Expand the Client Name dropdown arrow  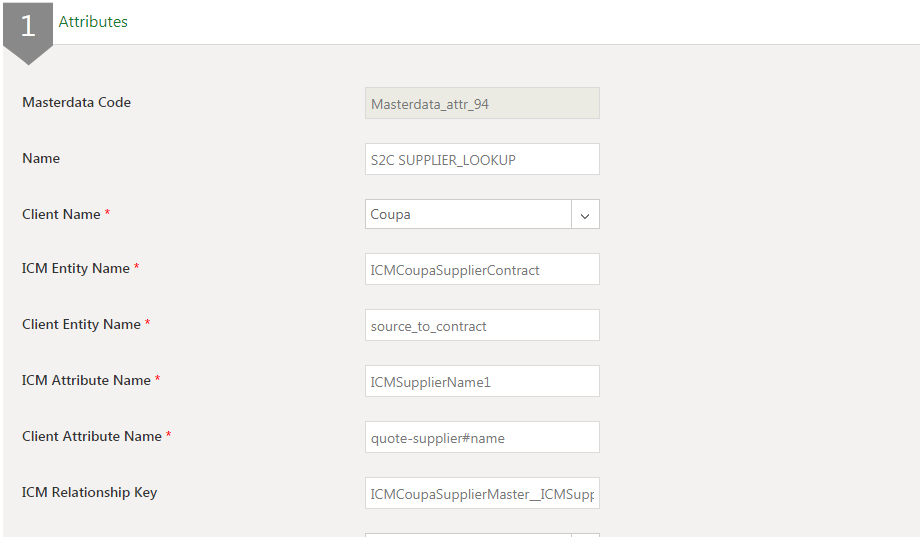[585, 214]
